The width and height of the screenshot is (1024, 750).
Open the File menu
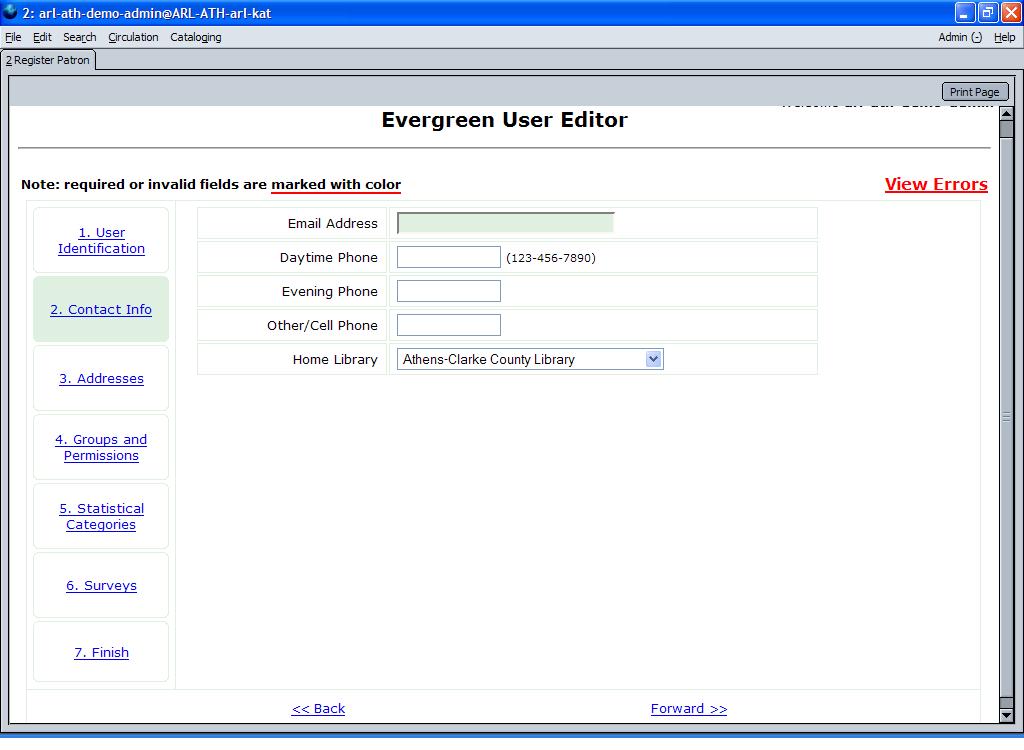(13, 37)
